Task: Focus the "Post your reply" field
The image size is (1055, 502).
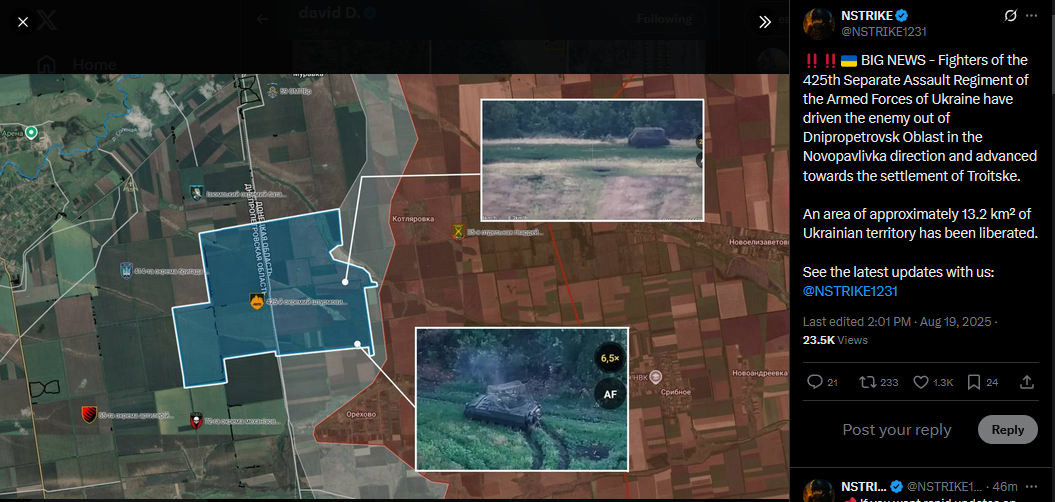Action: [x=897, y=430]
